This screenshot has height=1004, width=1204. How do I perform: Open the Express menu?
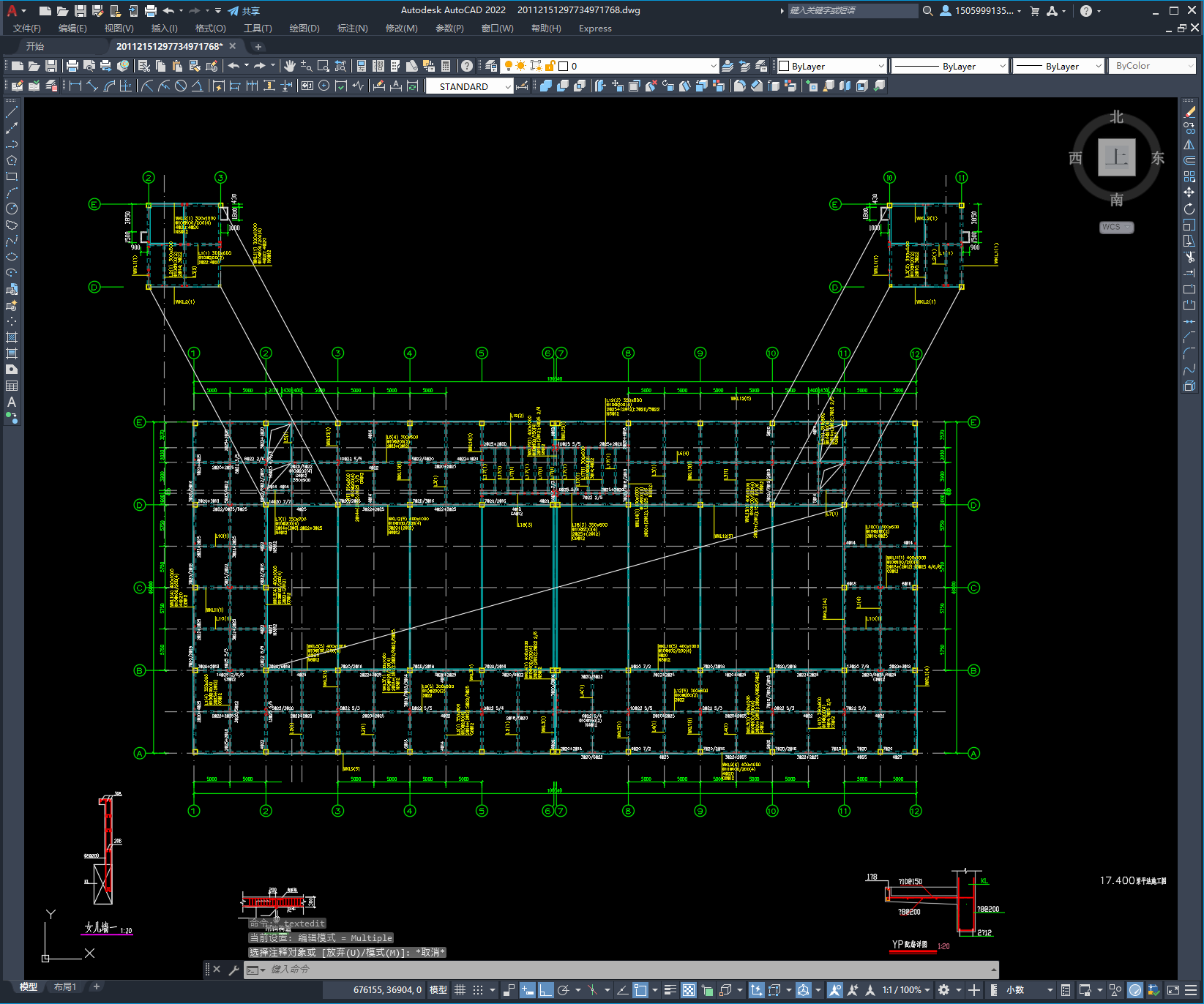595,29
